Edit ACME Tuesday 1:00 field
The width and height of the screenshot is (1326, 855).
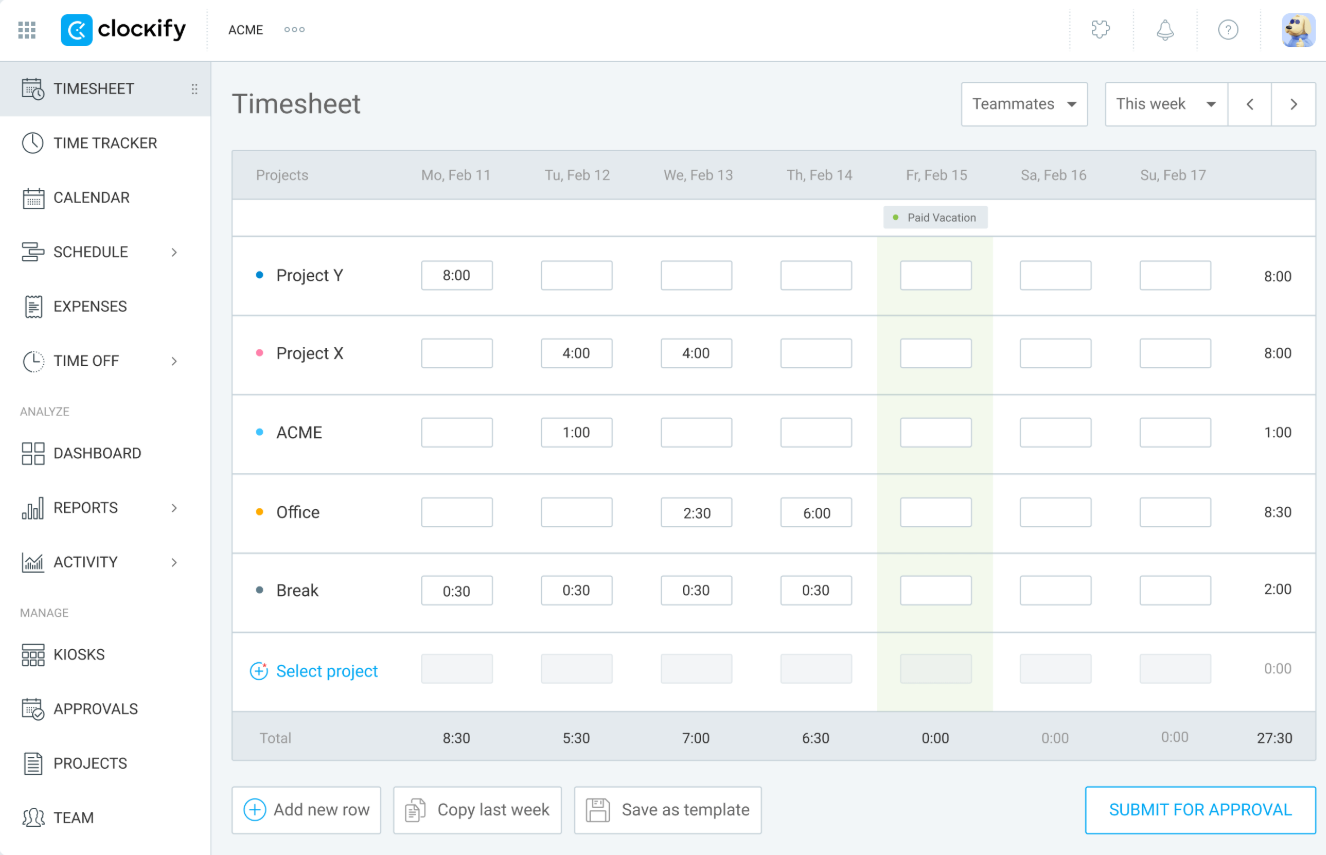pyautogui.click(x=577, y=432)
